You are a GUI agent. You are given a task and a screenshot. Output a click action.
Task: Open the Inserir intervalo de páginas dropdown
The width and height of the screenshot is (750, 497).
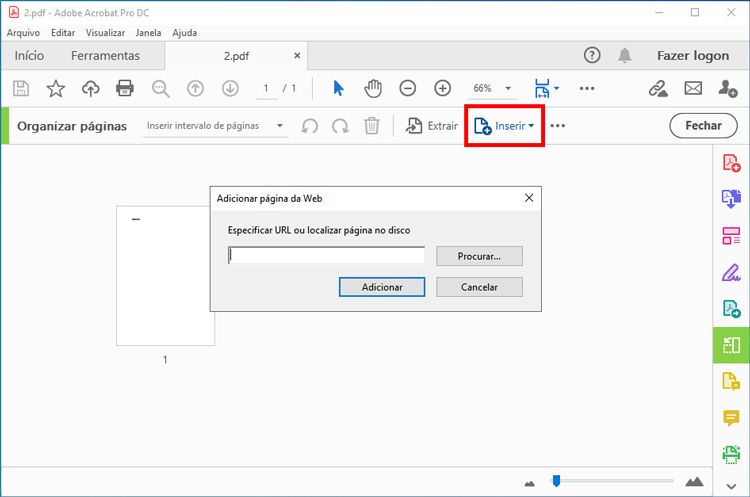pyautogui.click(x=215, y=126)
